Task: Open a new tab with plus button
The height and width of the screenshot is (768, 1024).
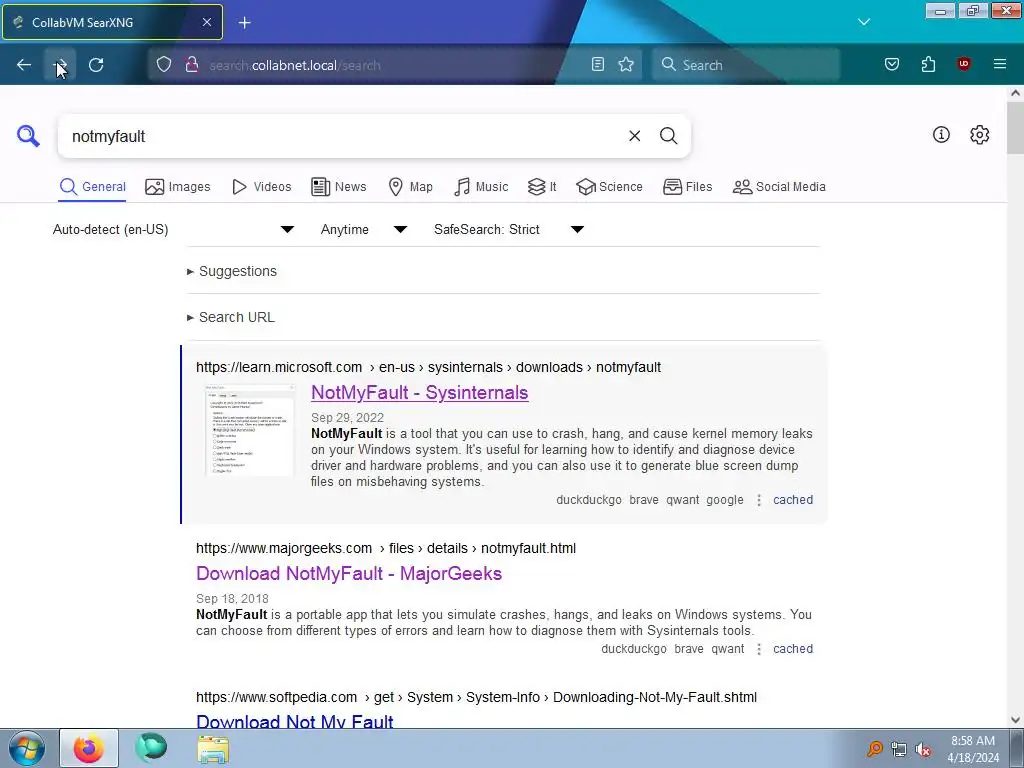Action: (x=244, y=23)
